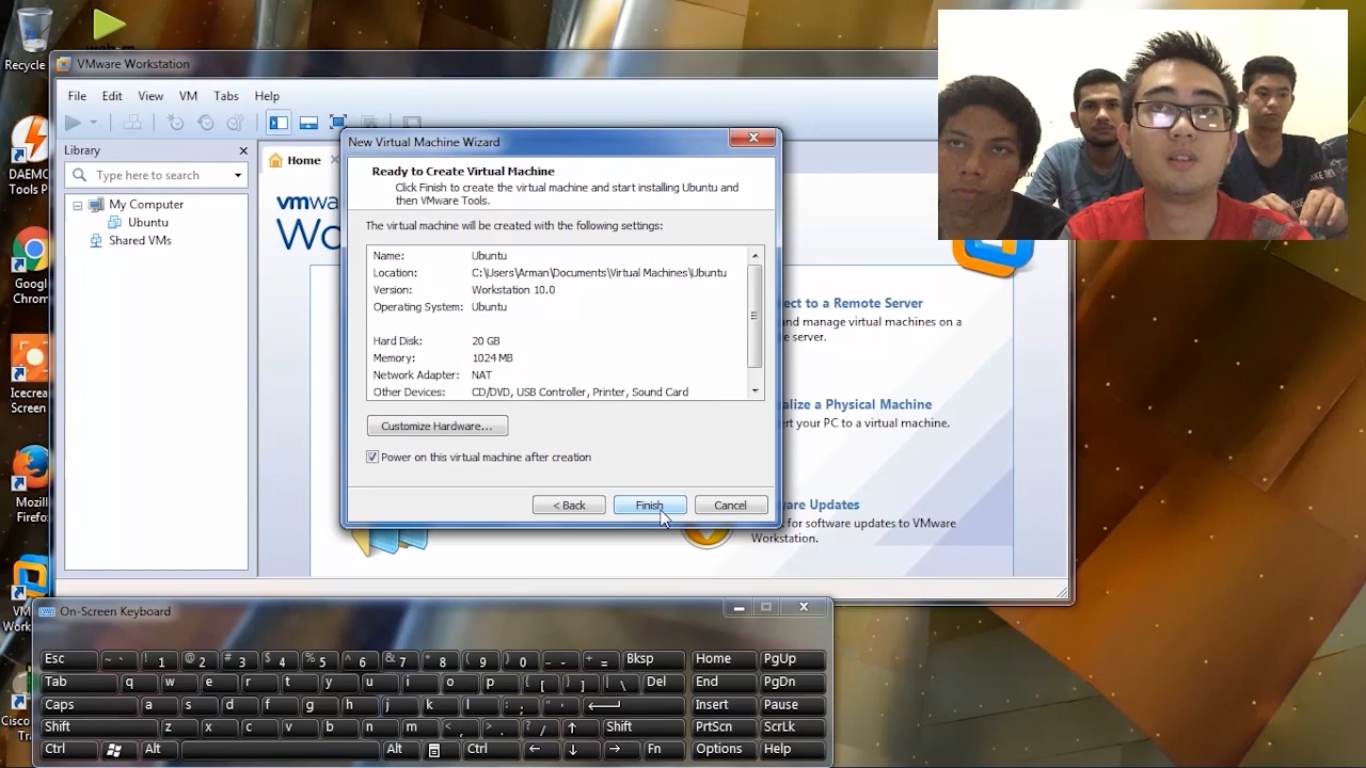Open the Edit menu

[x=112, y=96]
